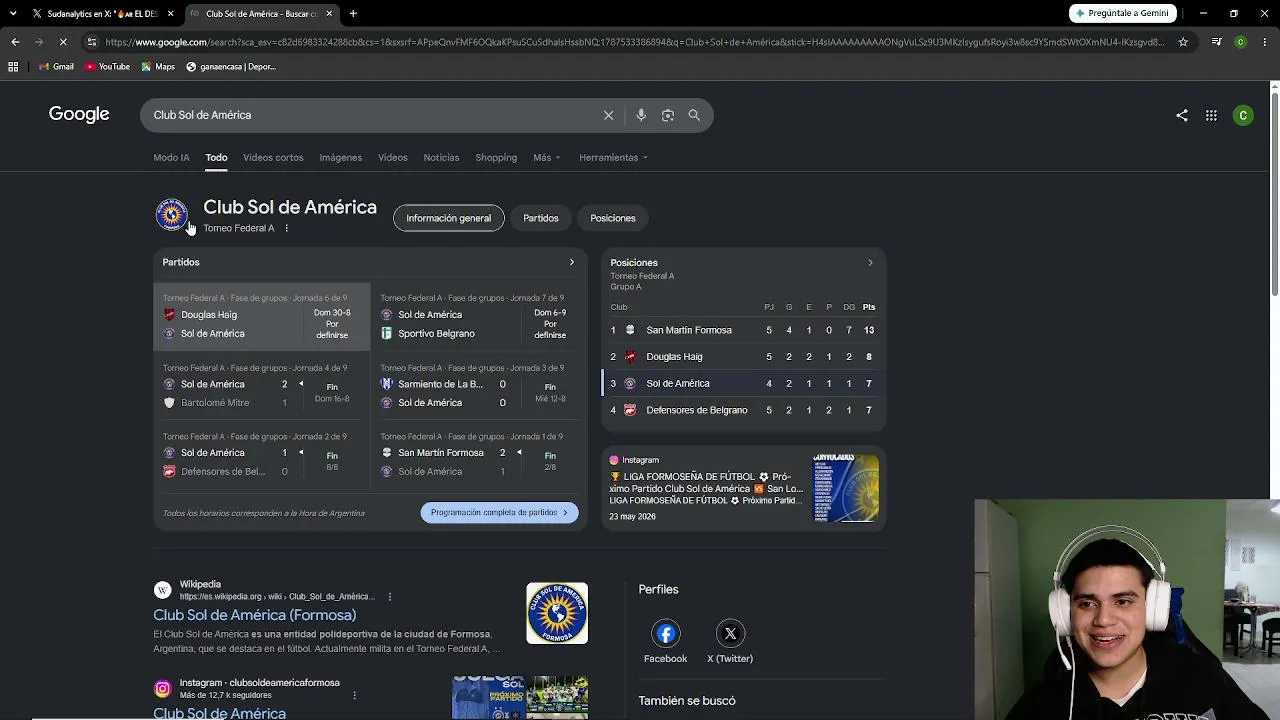The height and width of the screenshot is (720, 1280).
Task: Open the Facebook profile icon
Action: tap(665, 633)
